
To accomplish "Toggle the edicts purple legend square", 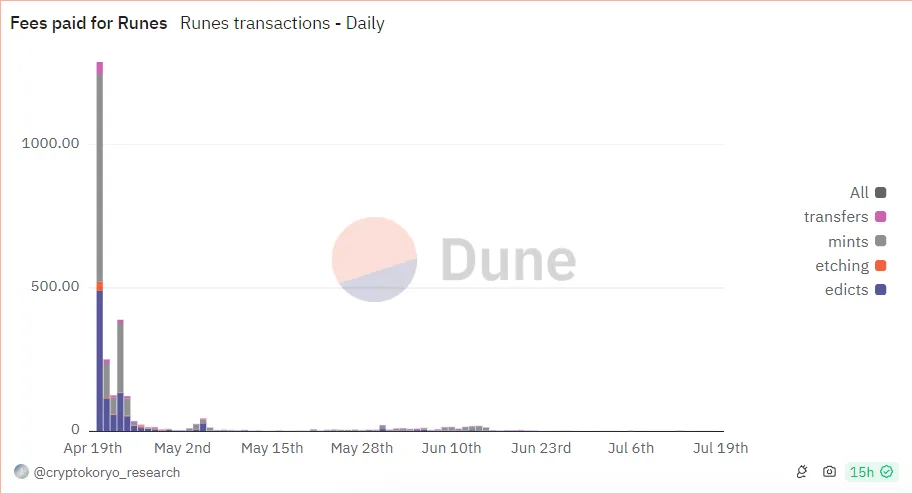I will (x=881, y=290).
